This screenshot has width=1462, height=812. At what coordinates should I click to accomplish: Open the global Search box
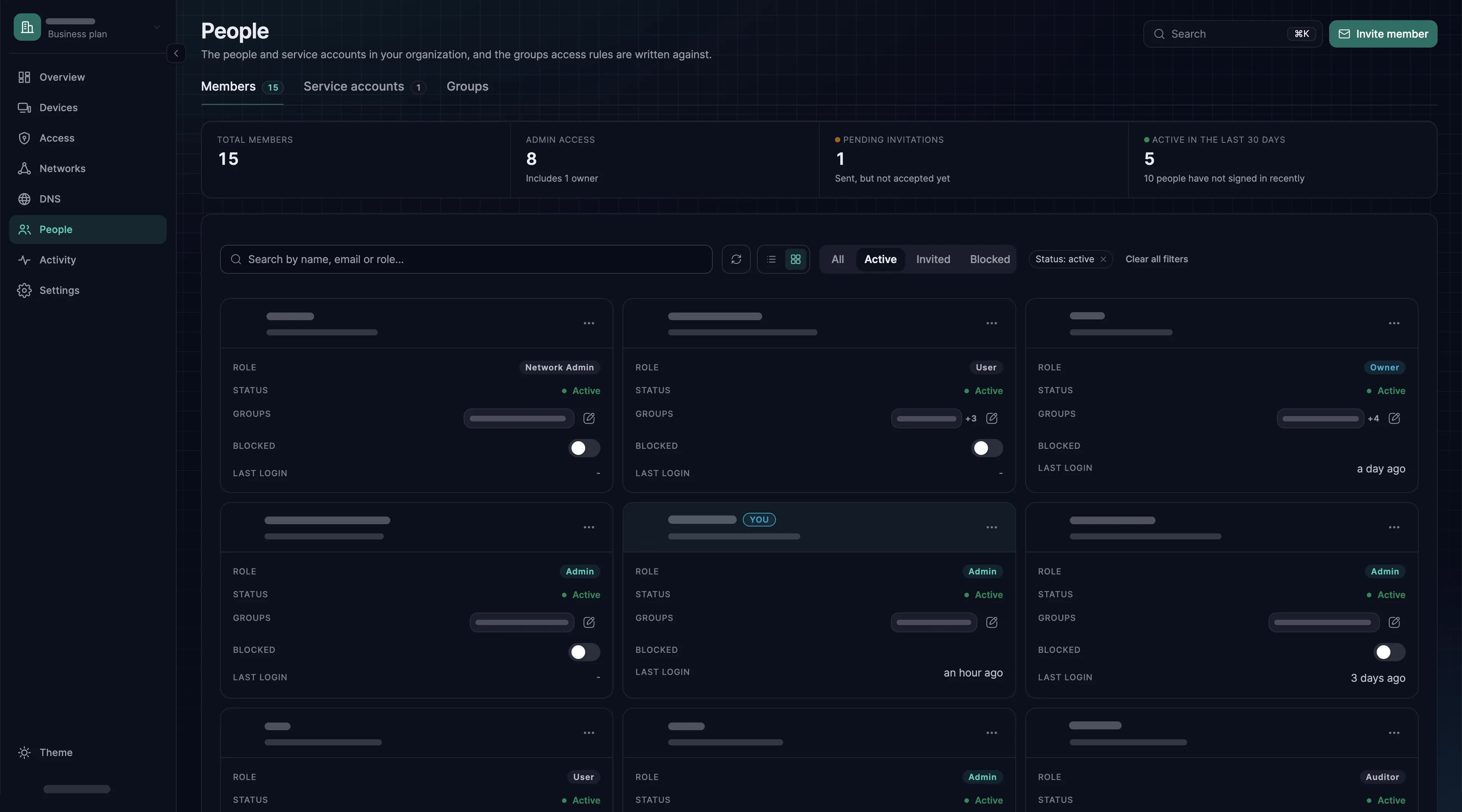1233,34
